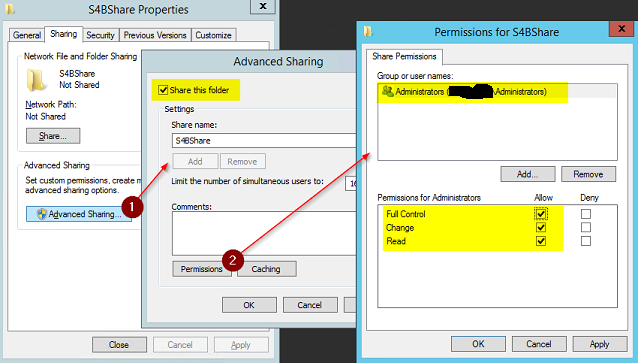The height and width of the screenshot is (363, 638).
Task: Click the S4BShare folder icon in Sharing tab
Action: pyautogui.click(x=36, y=80)
